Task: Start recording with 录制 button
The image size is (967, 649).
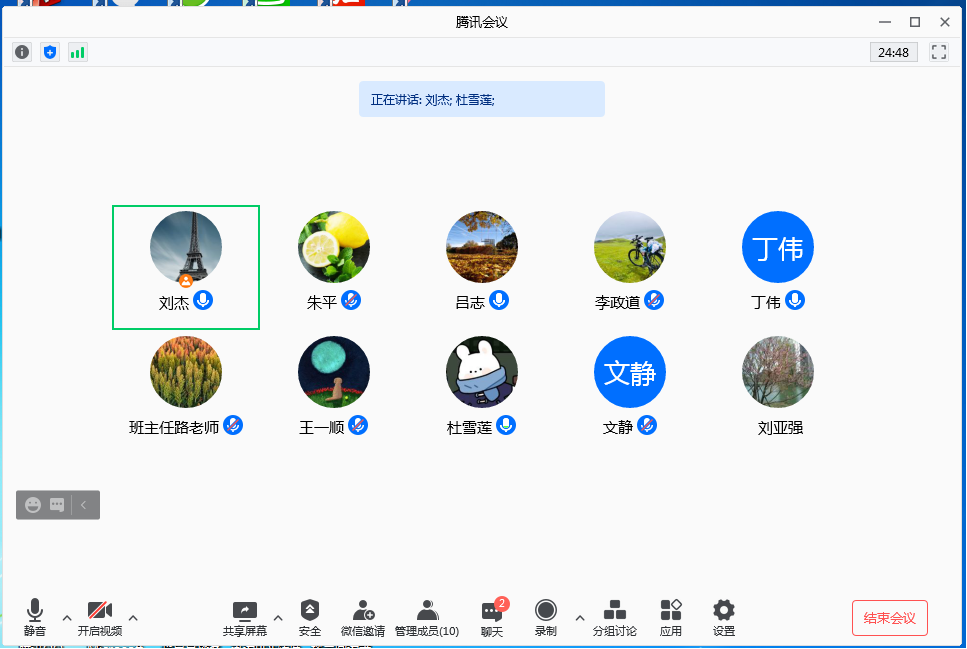Action: [545, 618]
